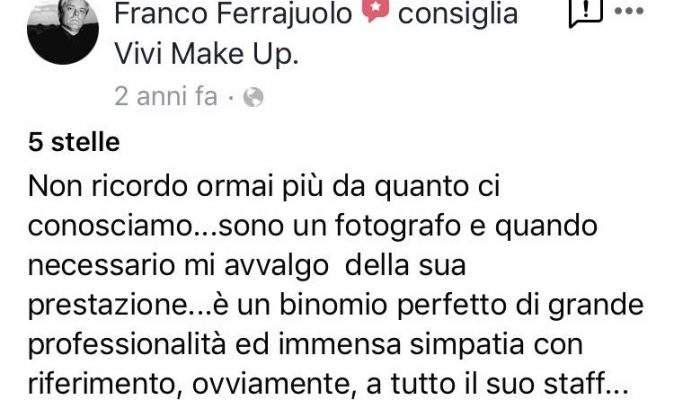Tap the word 'professionalità' in the review
This screenshot has width=674, height=400.
tap(127, 345)
